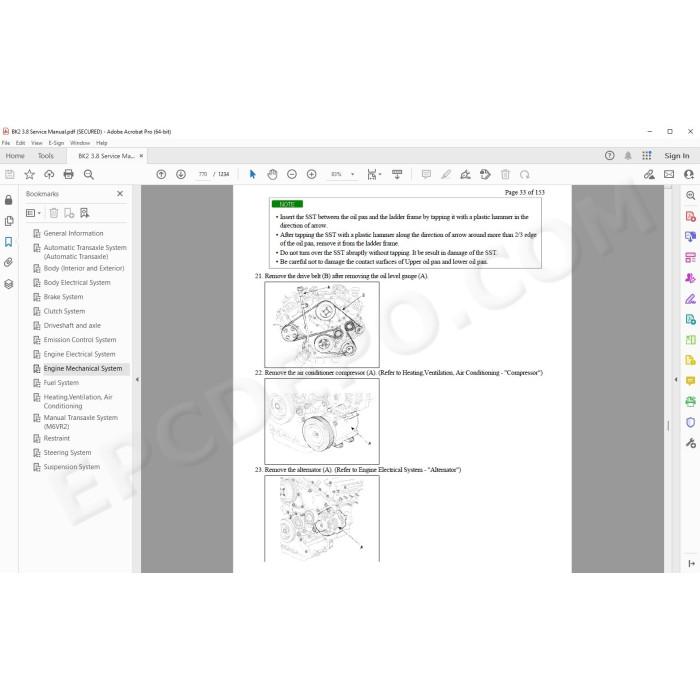The height and width of the screenshot is (700, 700).
Task: Close the BK2 3.8 Service Manual tab
Action: coord(142,156)
